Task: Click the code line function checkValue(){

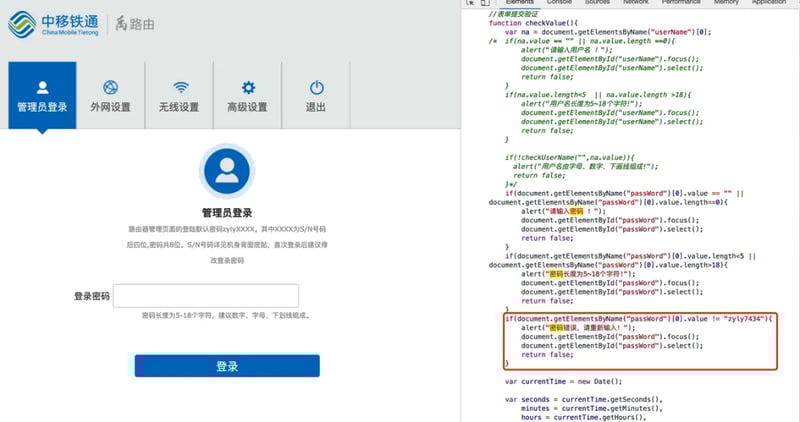Action: [533, 23]
